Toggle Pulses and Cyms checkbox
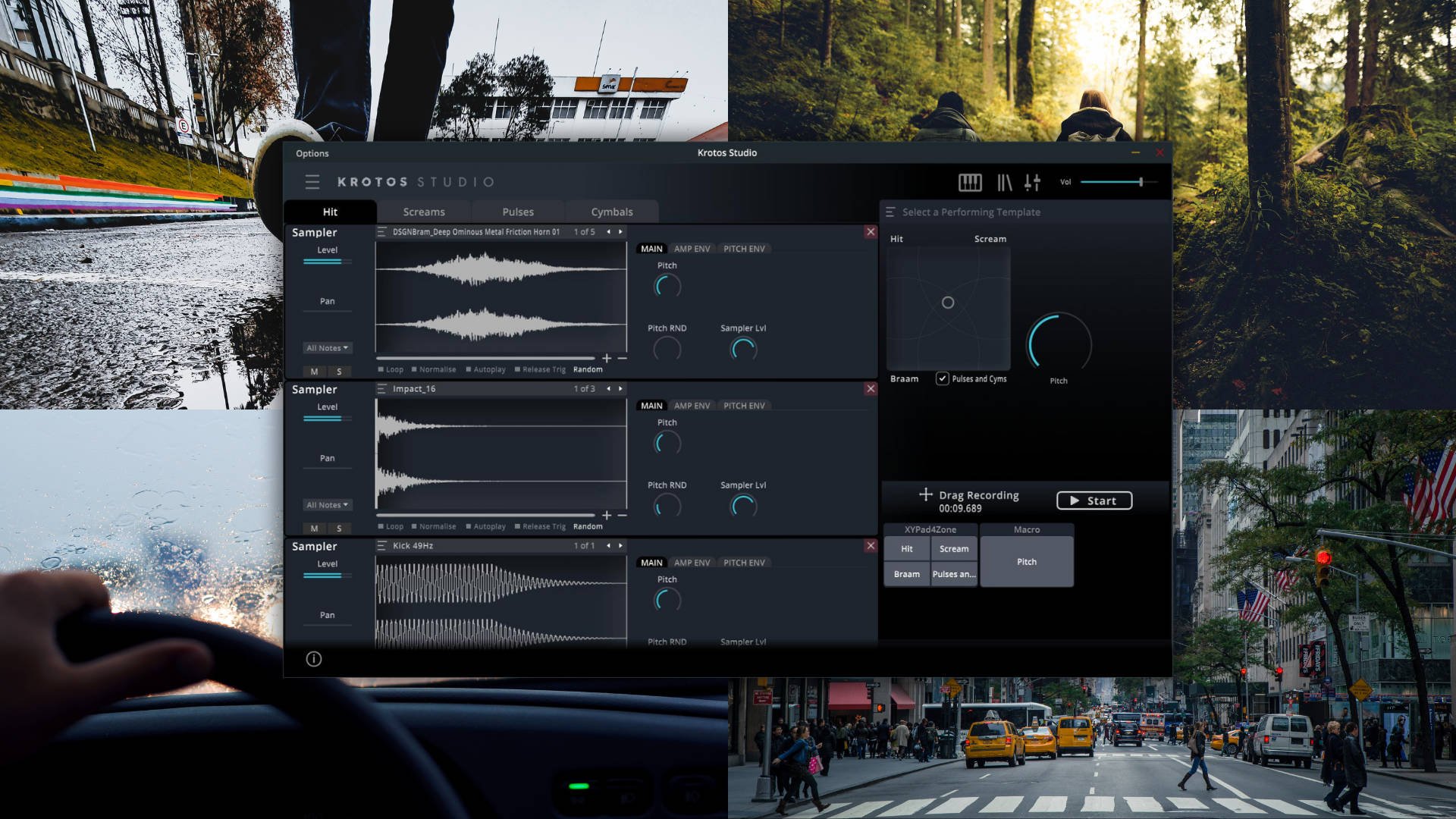Viewport: 1456px width, 819px height. 942,378
